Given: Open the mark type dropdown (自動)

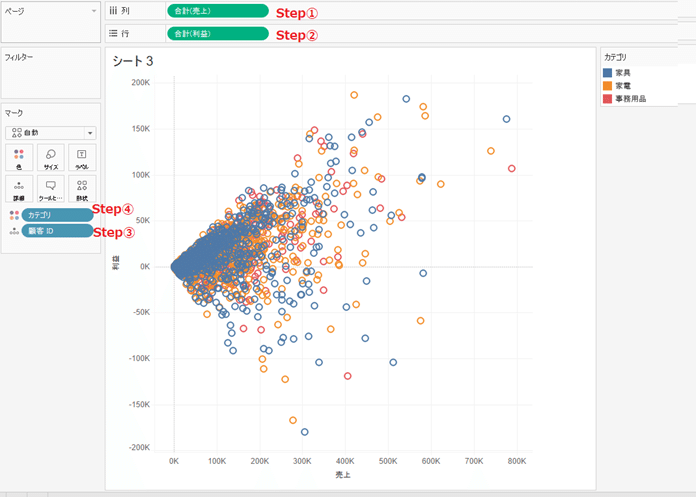Looking at the screenshot, I should [x=51, y=133].
